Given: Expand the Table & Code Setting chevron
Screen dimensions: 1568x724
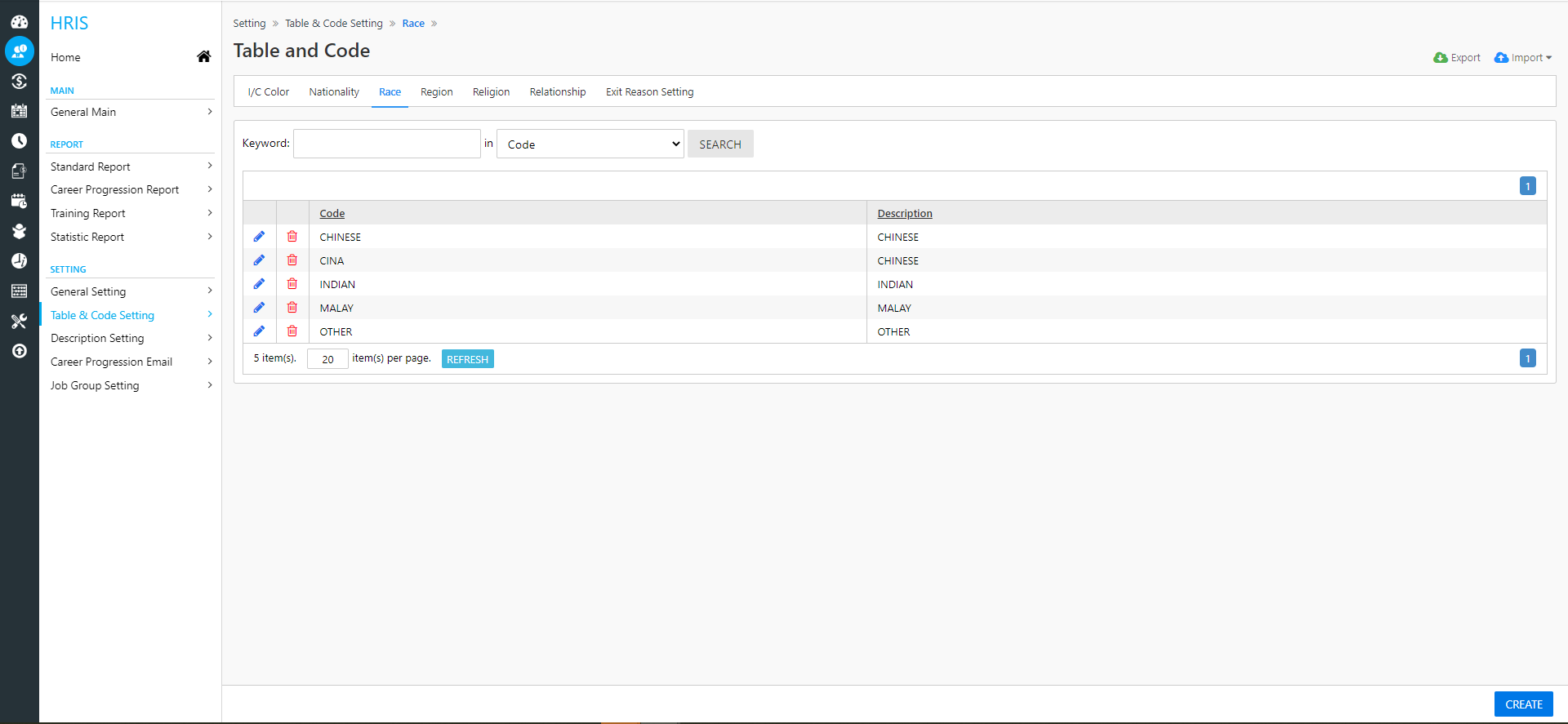Looking at the screenshot, I should pyautogui.click(x=210, y=314).
